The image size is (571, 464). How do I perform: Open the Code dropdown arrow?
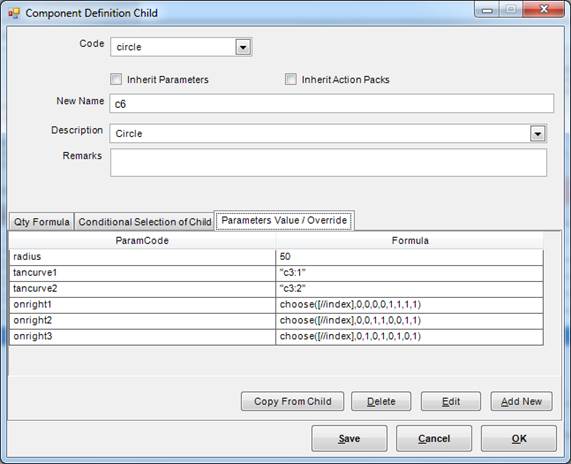click(243, 47)
